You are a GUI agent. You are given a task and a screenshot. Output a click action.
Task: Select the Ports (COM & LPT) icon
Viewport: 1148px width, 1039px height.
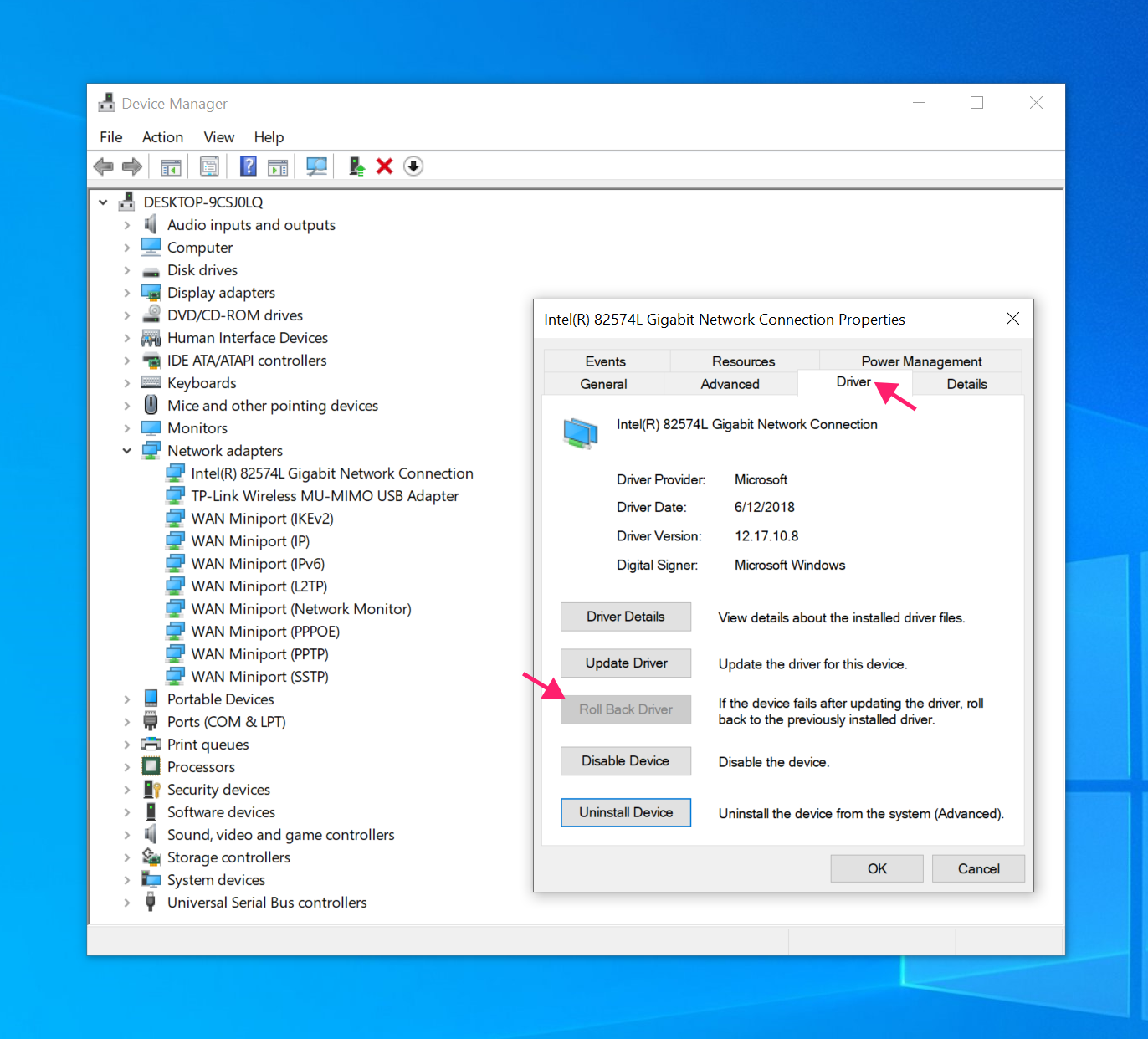click(151, 720)
